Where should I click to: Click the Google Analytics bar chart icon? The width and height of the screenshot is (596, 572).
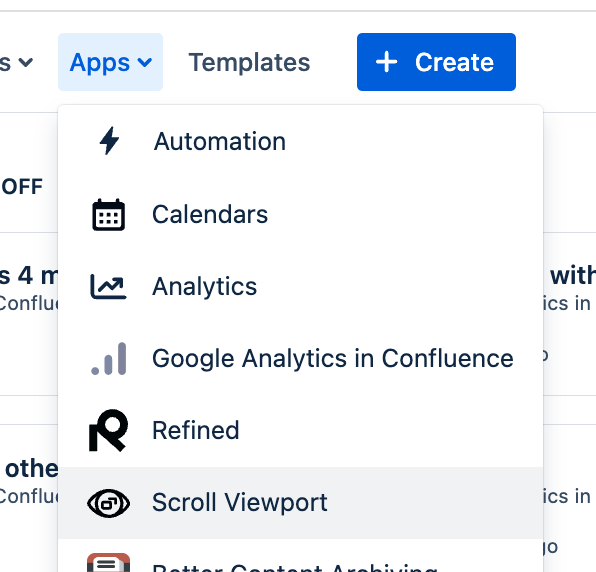point(109,358)
